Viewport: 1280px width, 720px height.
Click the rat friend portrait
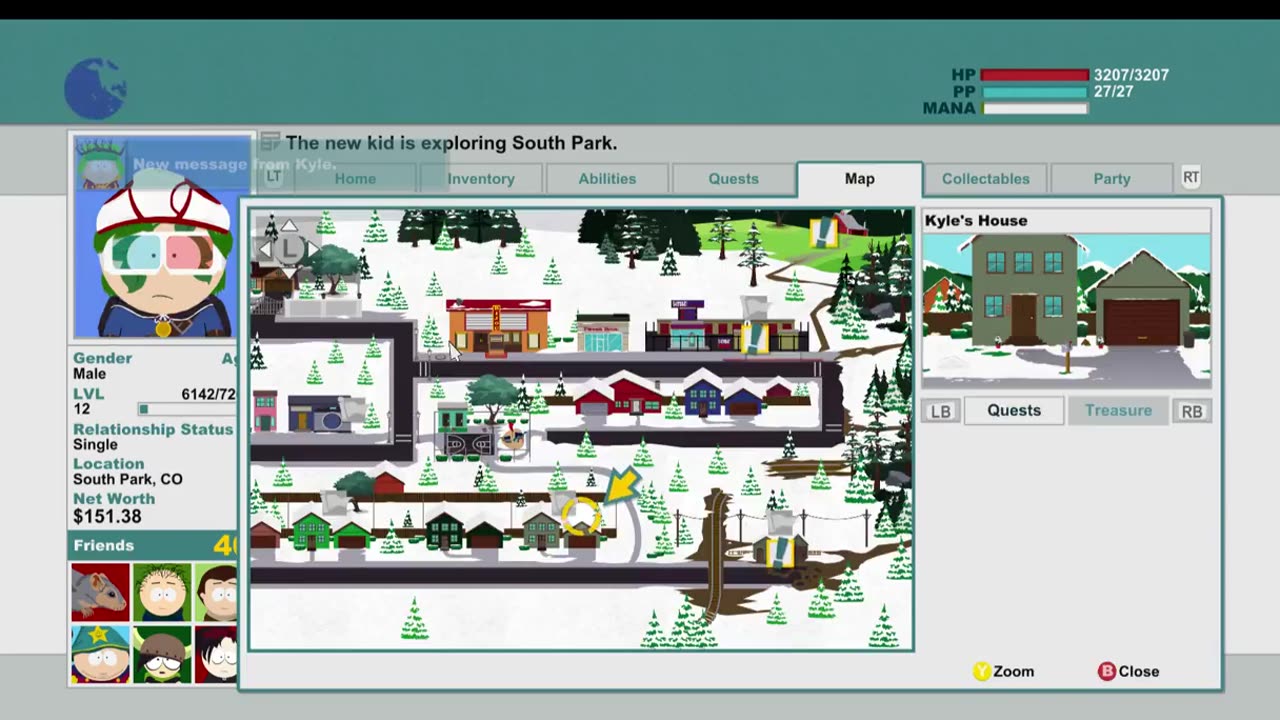[x=100, y=592]
